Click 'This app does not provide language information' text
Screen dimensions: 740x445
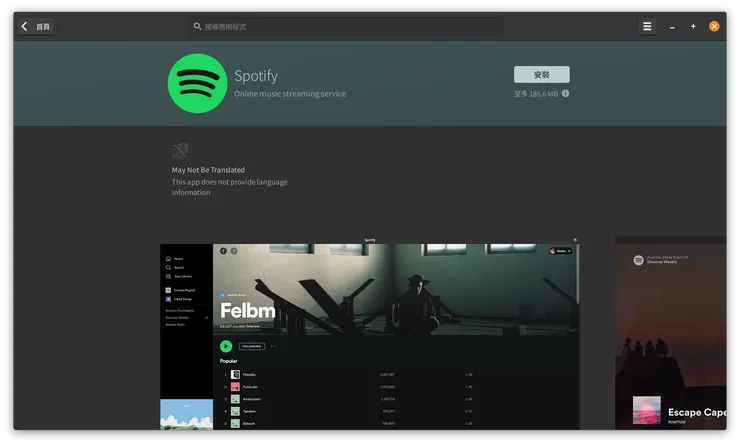229,187
